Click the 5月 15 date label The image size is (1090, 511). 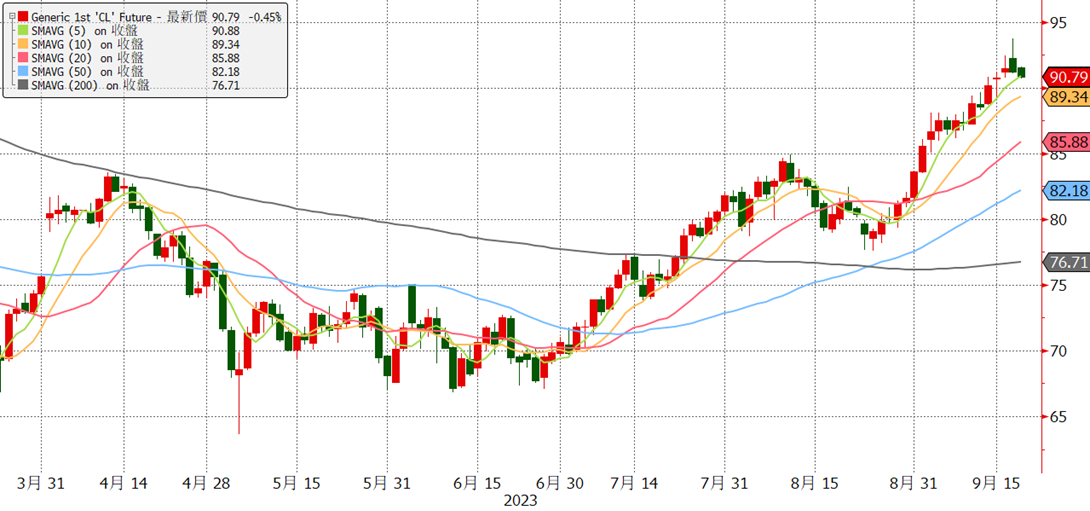[297, 482]
